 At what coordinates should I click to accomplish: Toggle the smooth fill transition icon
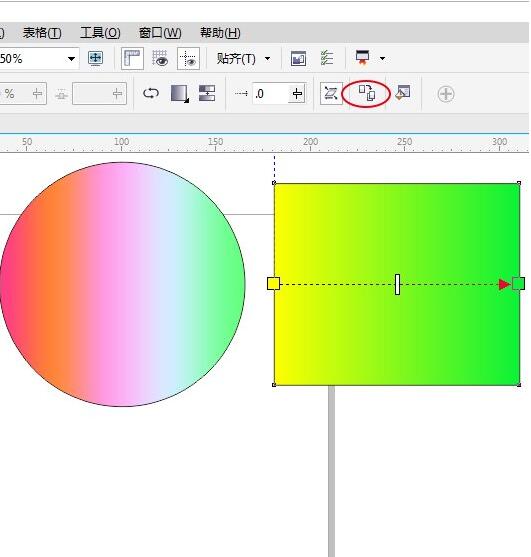[x=207, y=93]
